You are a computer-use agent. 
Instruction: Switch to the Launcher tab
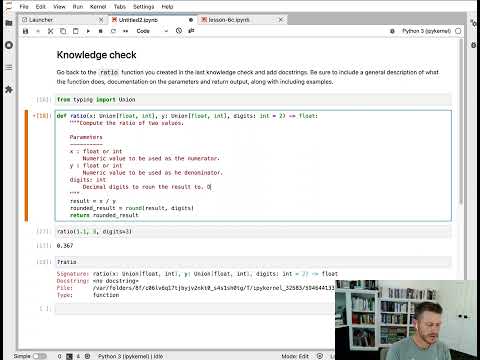pos(63,20)
